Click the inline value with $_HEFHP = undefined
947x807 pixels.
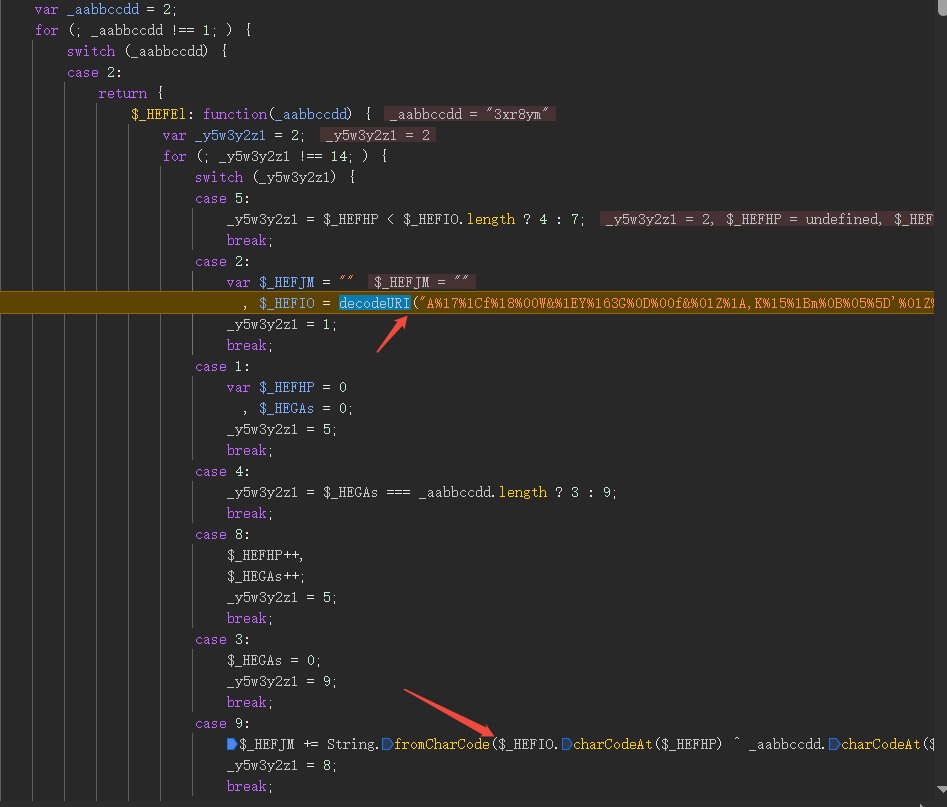[769, 219]
